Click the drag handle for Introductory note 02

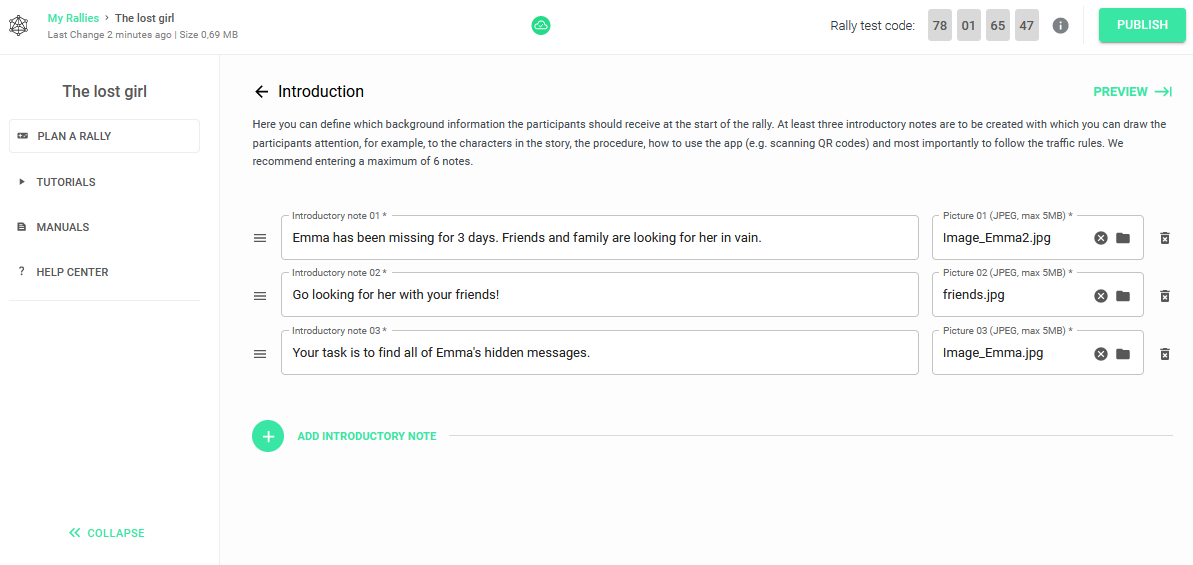259,296
